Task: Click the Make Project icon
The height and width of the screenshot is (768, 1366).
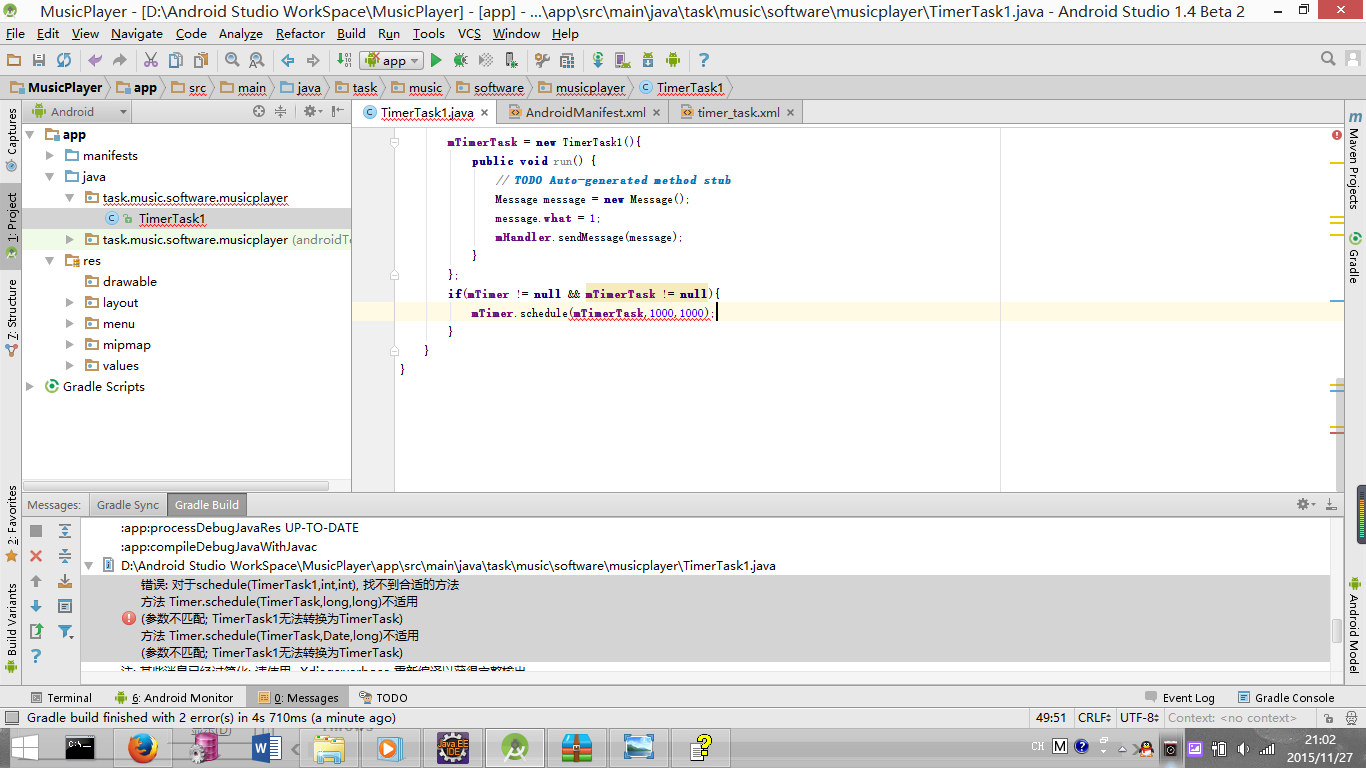Action: pyautogui.click(x=344, y=60)
